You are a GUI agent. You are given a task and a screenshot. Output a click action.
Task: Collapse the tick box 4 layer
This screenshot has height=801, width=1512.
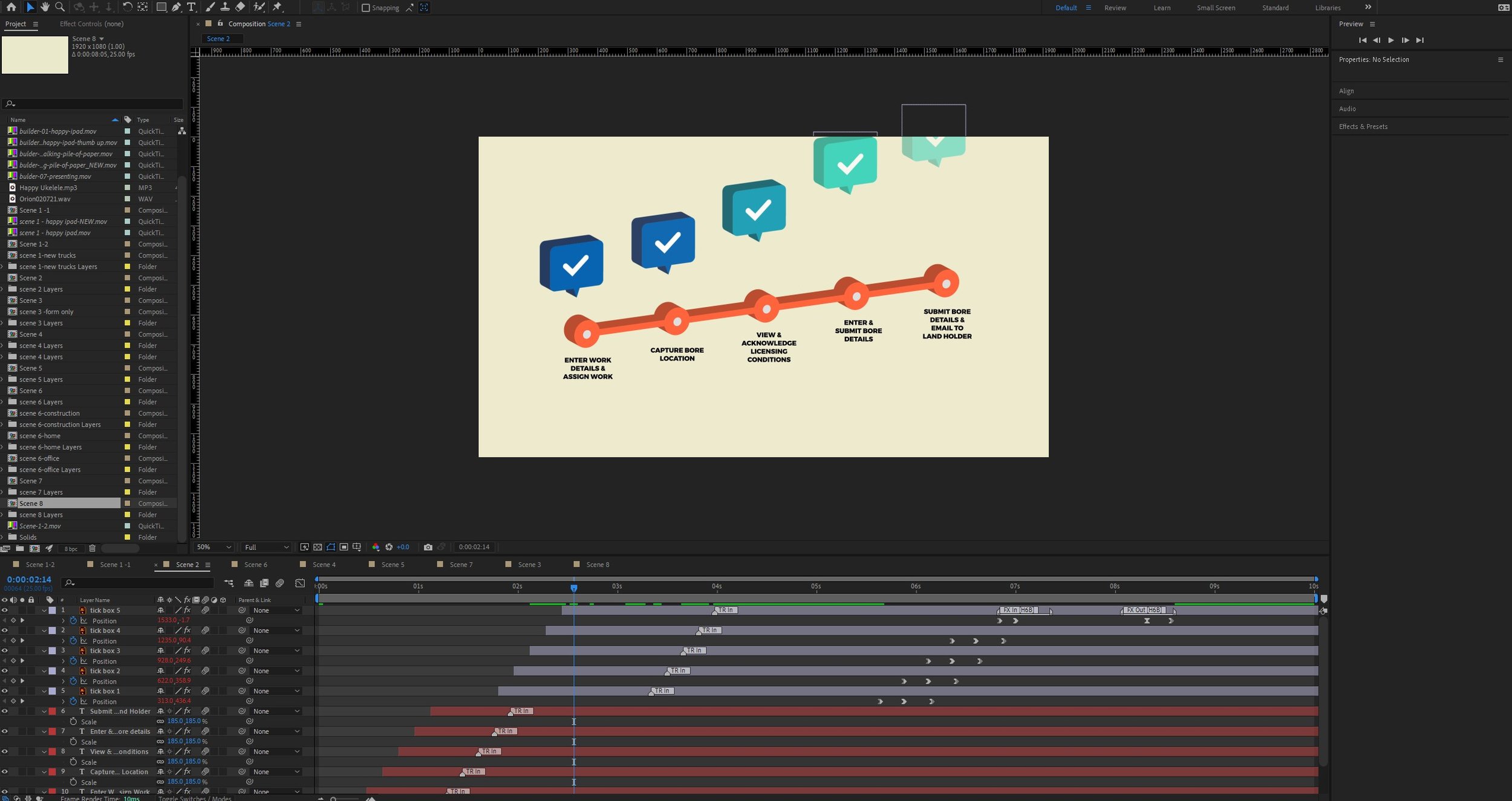[x=44, y=631]
